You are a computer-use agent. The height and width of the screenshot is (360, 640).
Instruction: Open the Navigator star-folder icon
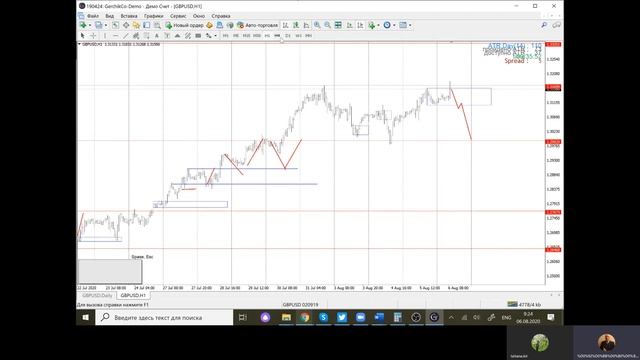tap(136, 25)
